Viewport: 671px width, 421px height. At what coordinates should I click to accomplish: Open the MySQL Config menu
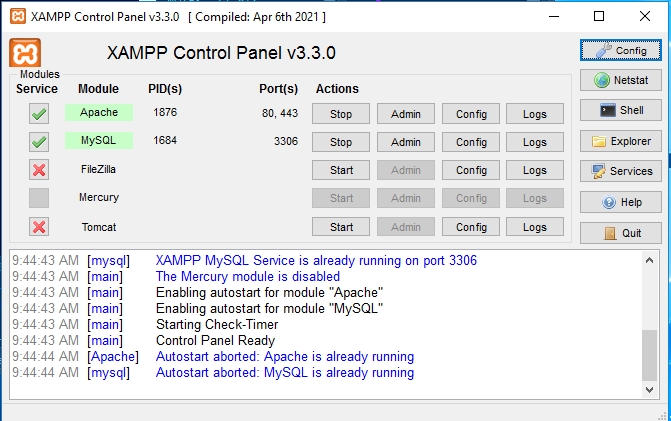pos(470,142)
